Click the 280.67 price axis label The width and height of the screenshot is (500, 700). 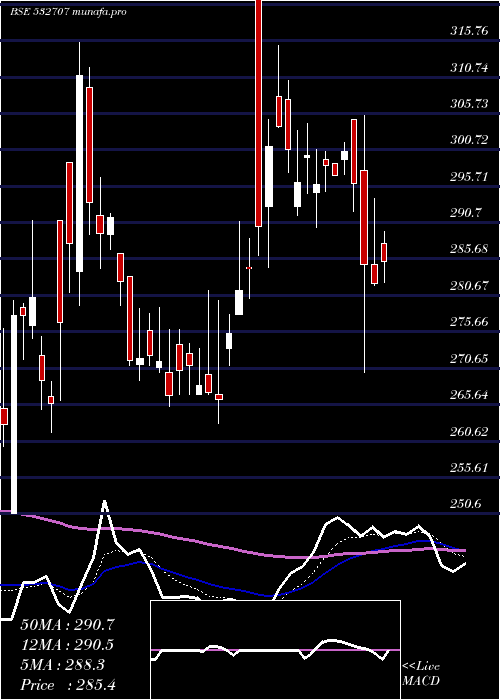(468, 285)
